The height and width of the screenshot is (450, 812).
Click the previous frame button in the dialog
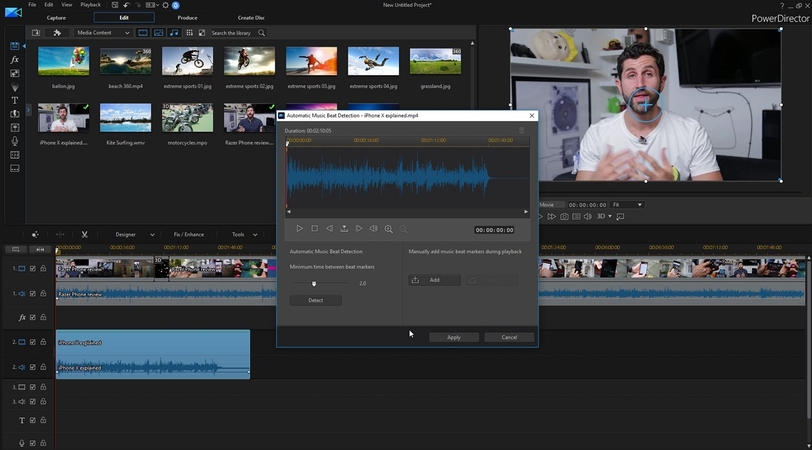(329, 228)
